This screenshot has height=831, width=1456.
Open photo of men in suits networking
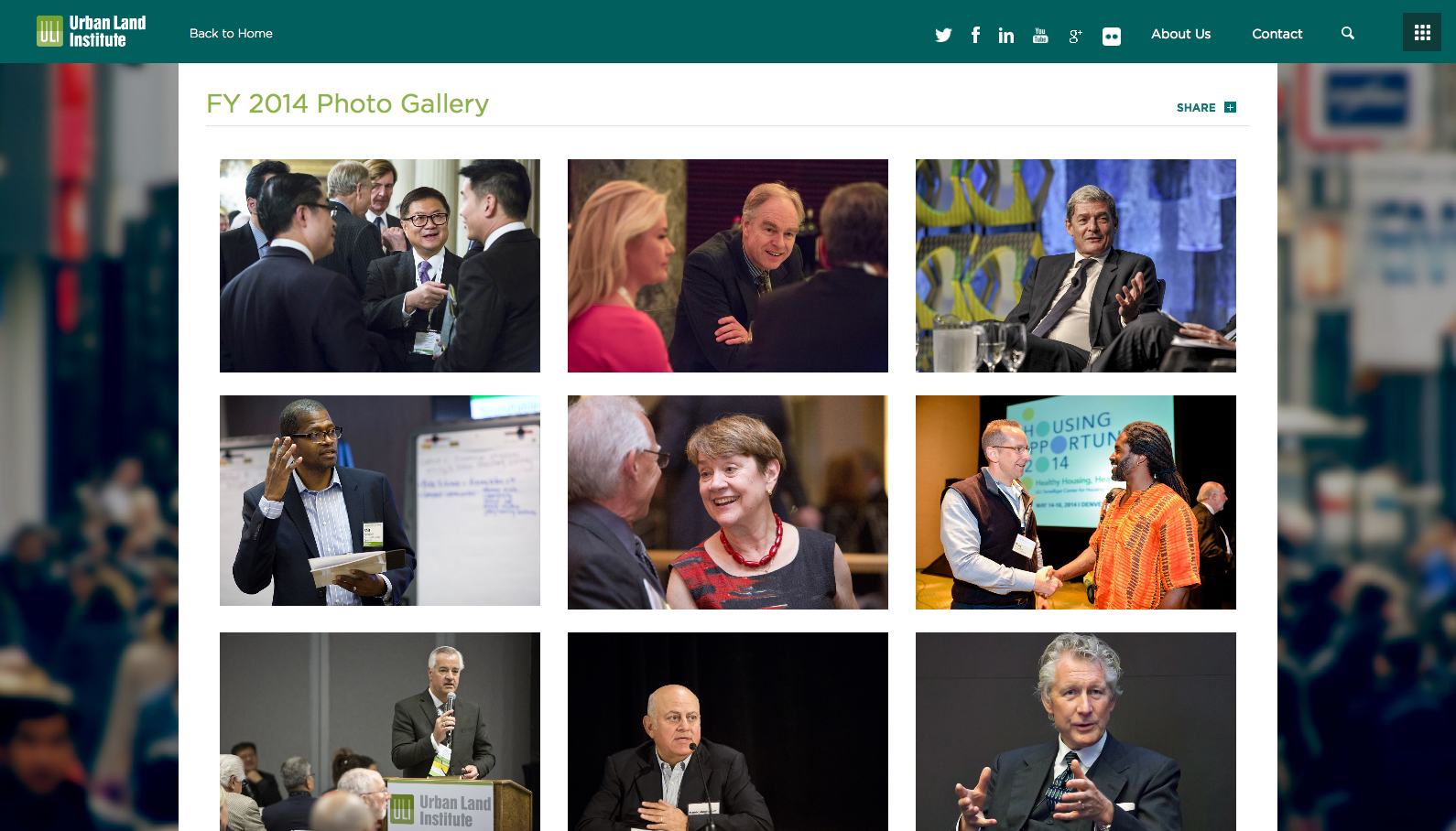(x=380, y=265)
